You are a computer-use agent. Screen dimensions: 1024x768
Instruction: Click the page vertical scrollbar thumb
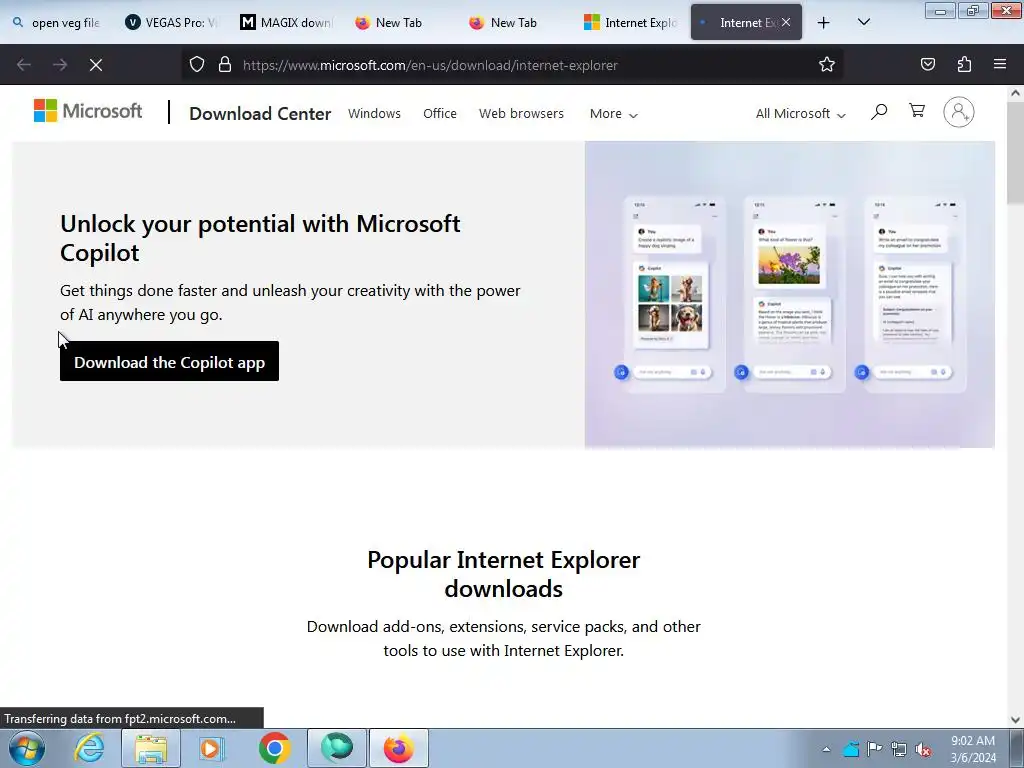pos(1016,154)
